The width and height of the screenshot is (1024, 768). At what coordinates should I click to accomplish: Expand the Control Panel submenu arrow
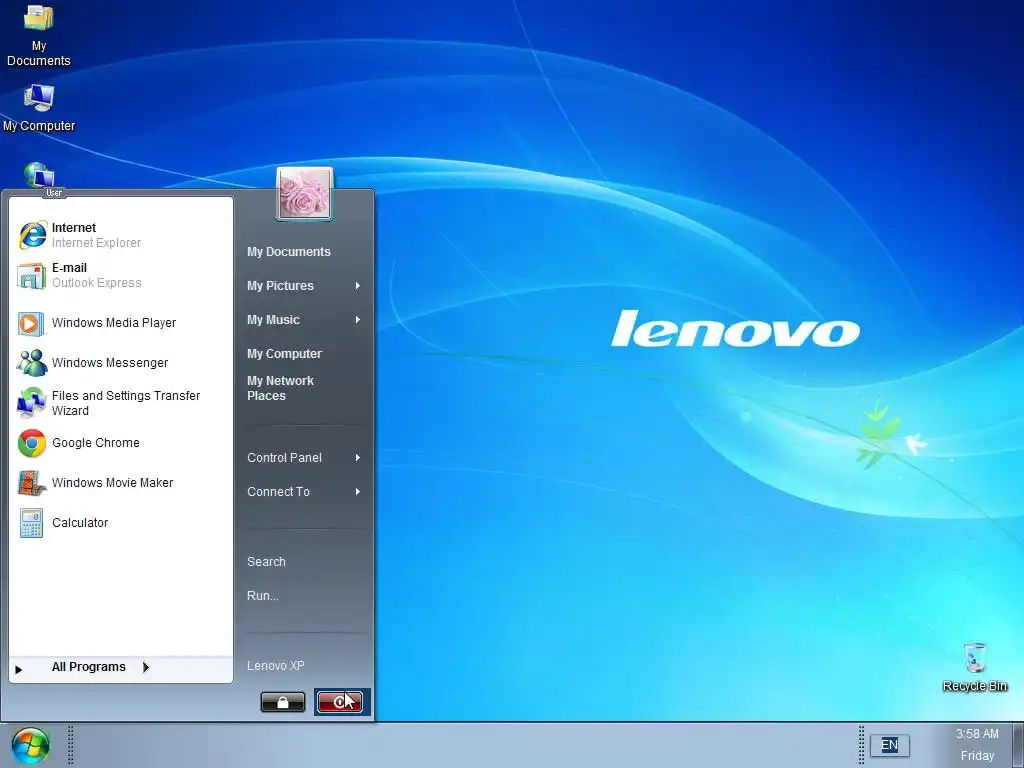click(358, 458)
